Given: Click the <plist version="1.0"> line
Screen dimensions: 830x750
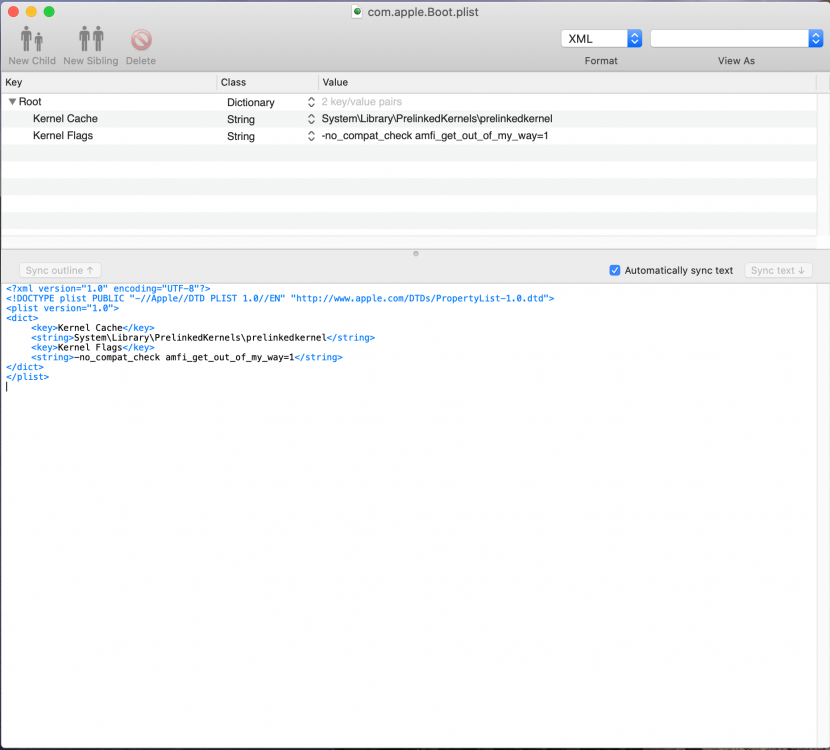Looking at the screenshot, I should (x=62, y=308).
